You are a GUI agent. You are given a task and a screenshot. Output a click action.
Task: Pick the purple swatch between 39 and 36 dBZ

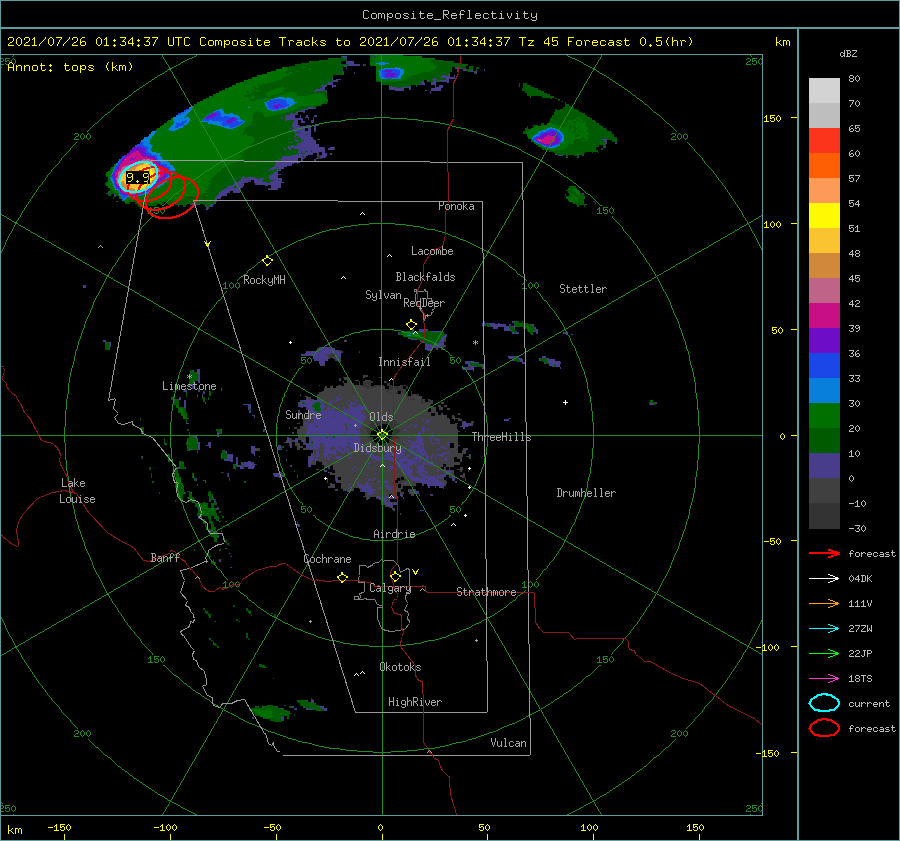tap(824, 341)
